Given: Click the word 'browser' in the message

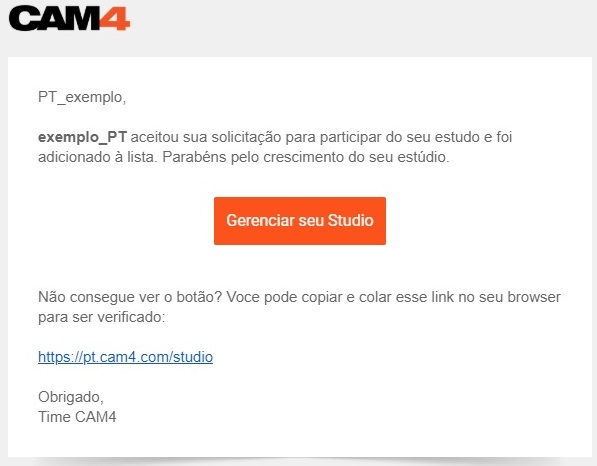Looking at the screenshot, I should coord(534,297).
